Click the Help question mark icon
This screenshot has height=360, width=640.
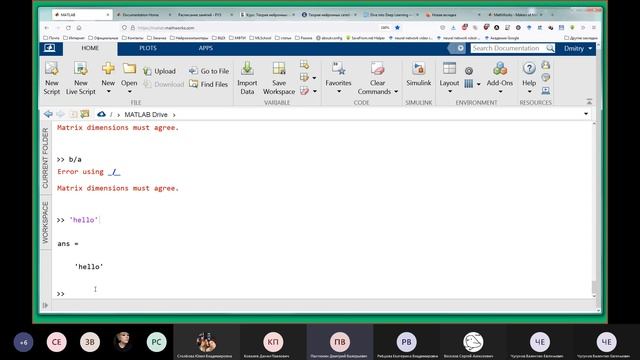[x=529, y=69]
